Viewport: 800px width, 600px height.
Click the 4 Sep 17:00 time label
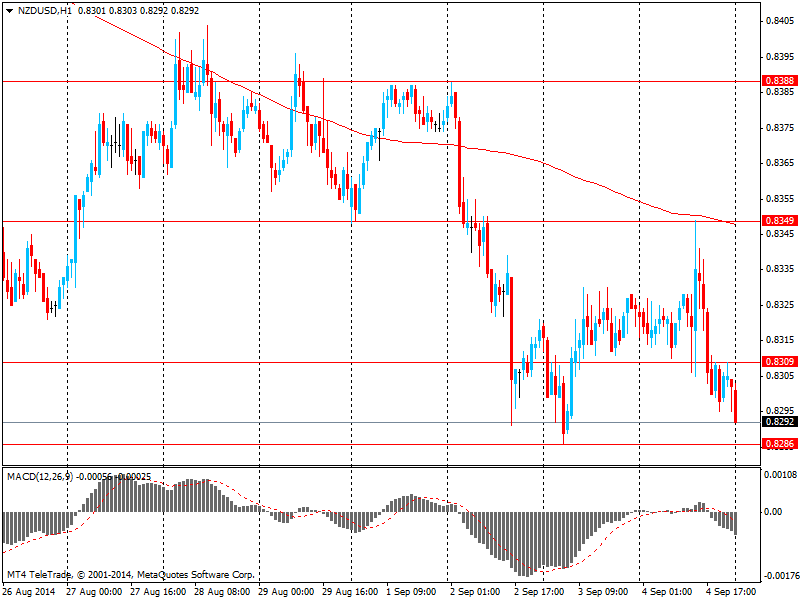tap(731, 592)
